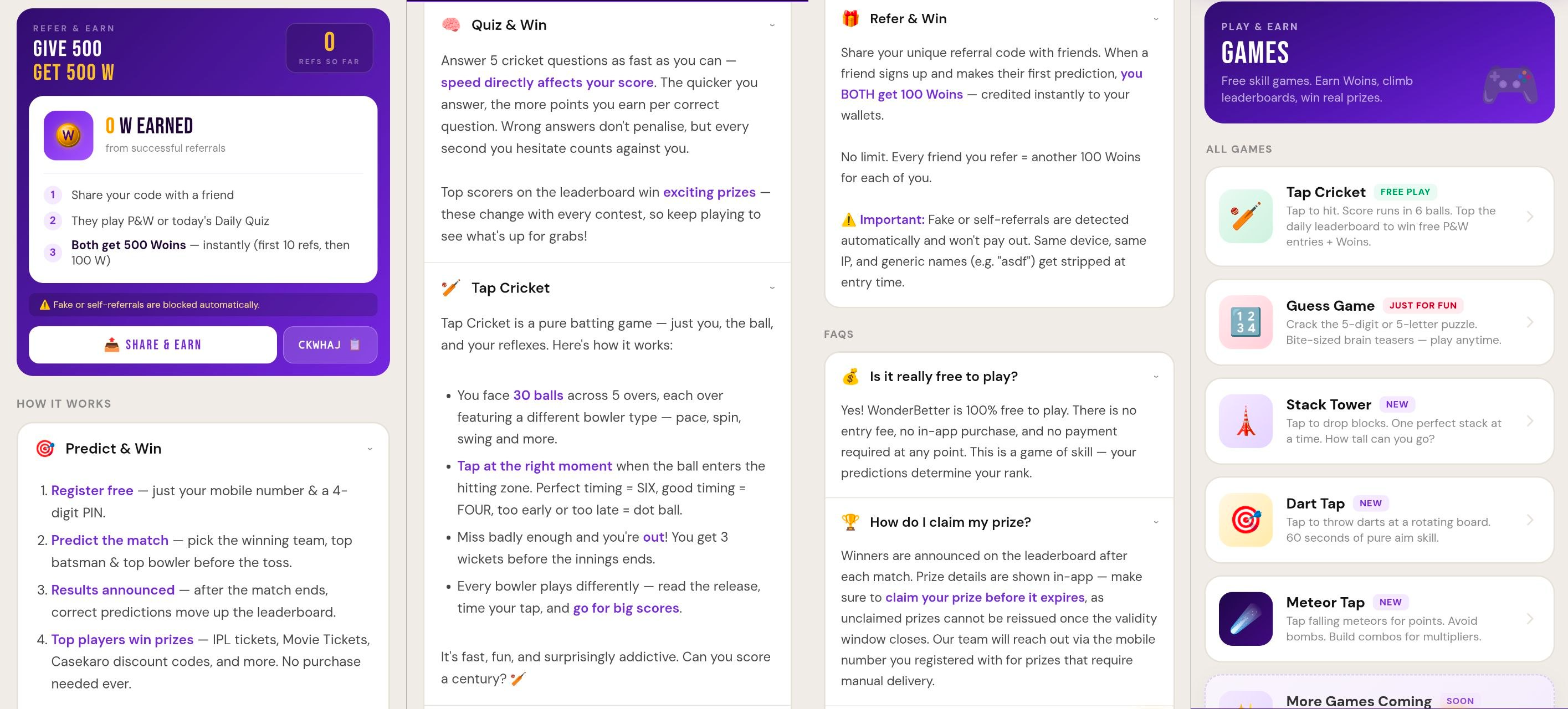Copy referral code via clipboard icon
1568x709 pixels.
(x=355, y=345)
